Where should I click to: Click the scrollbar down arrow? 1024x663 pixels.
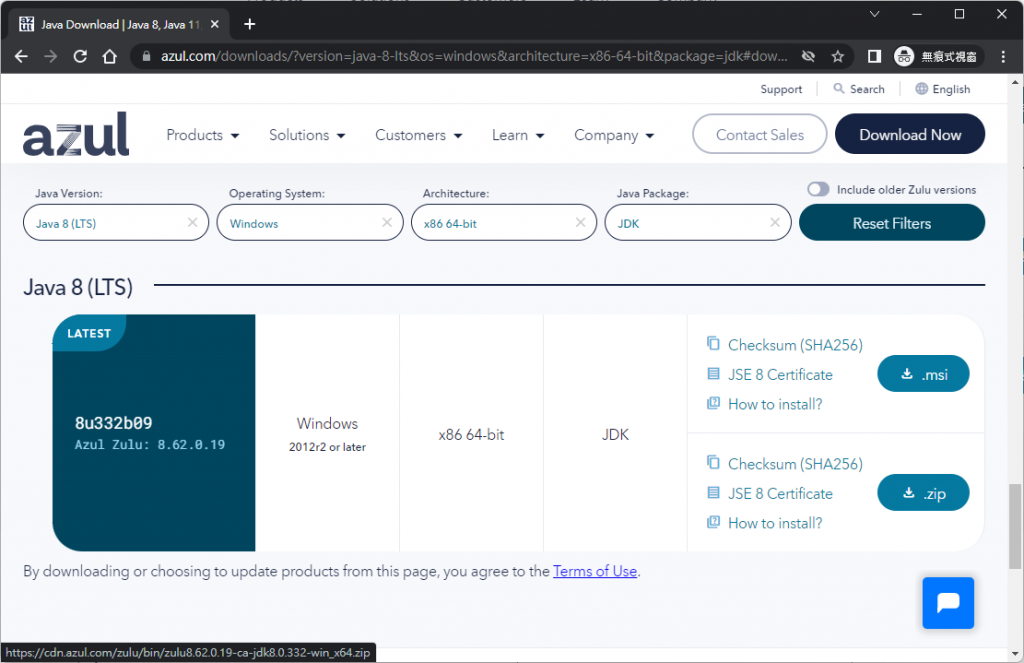(x=1014, y=653)
